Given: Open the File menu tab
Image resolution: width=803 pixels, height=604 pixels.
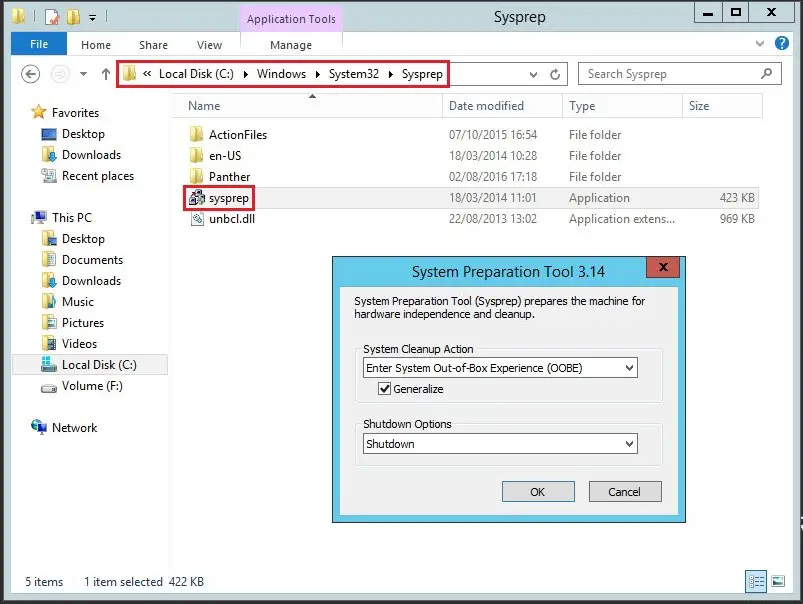Looking at the screenshot, I should point(39,44).
